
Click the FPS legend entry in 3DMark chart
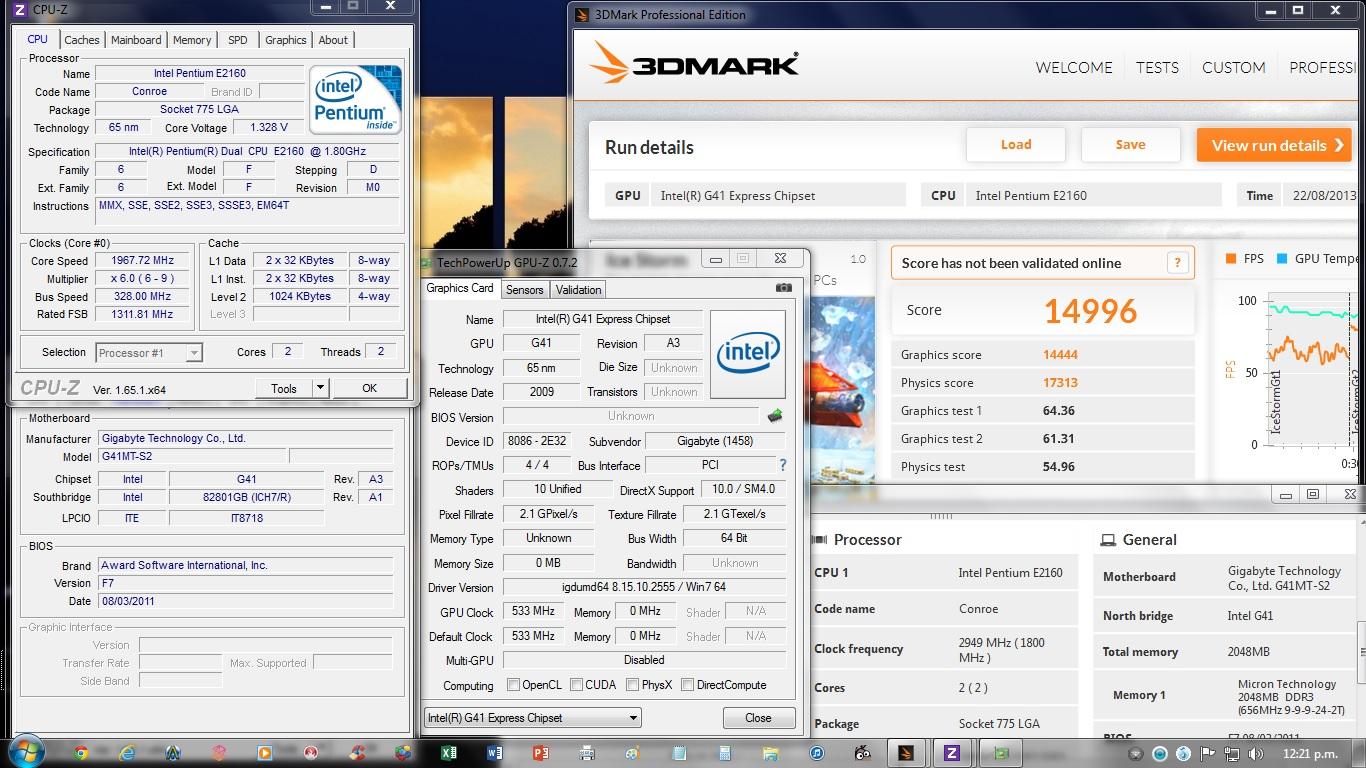click(x=1245, y=258)
